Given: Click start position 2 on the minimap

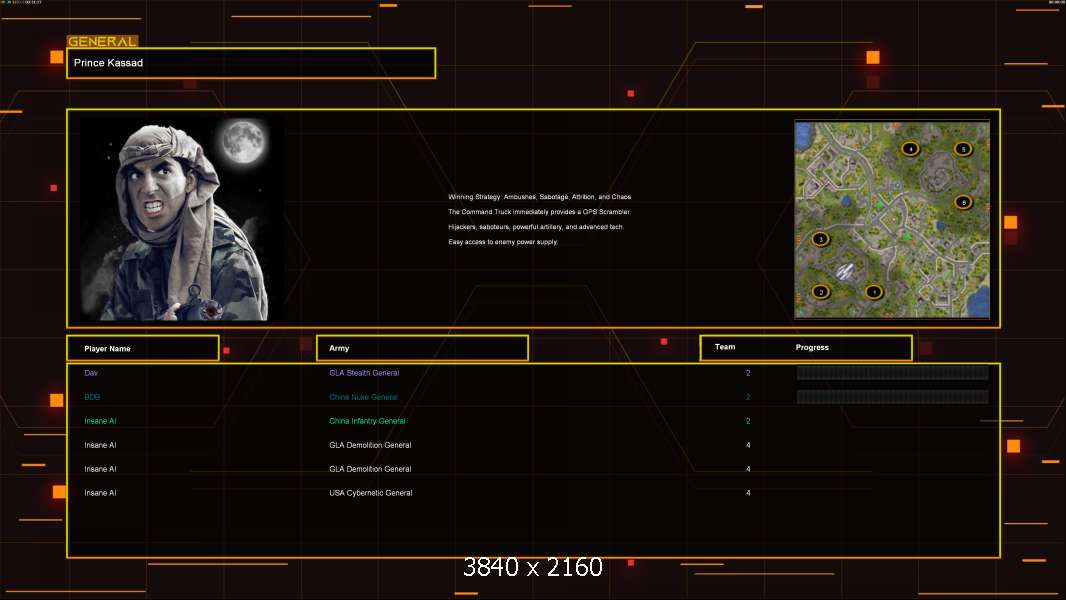Looking at the screenshot, I should [x=822, y=293].
